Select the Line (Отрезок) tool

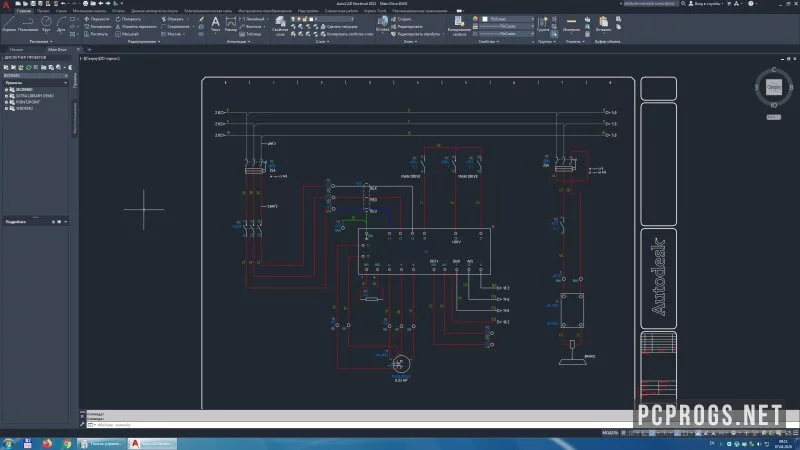[9, 23]
